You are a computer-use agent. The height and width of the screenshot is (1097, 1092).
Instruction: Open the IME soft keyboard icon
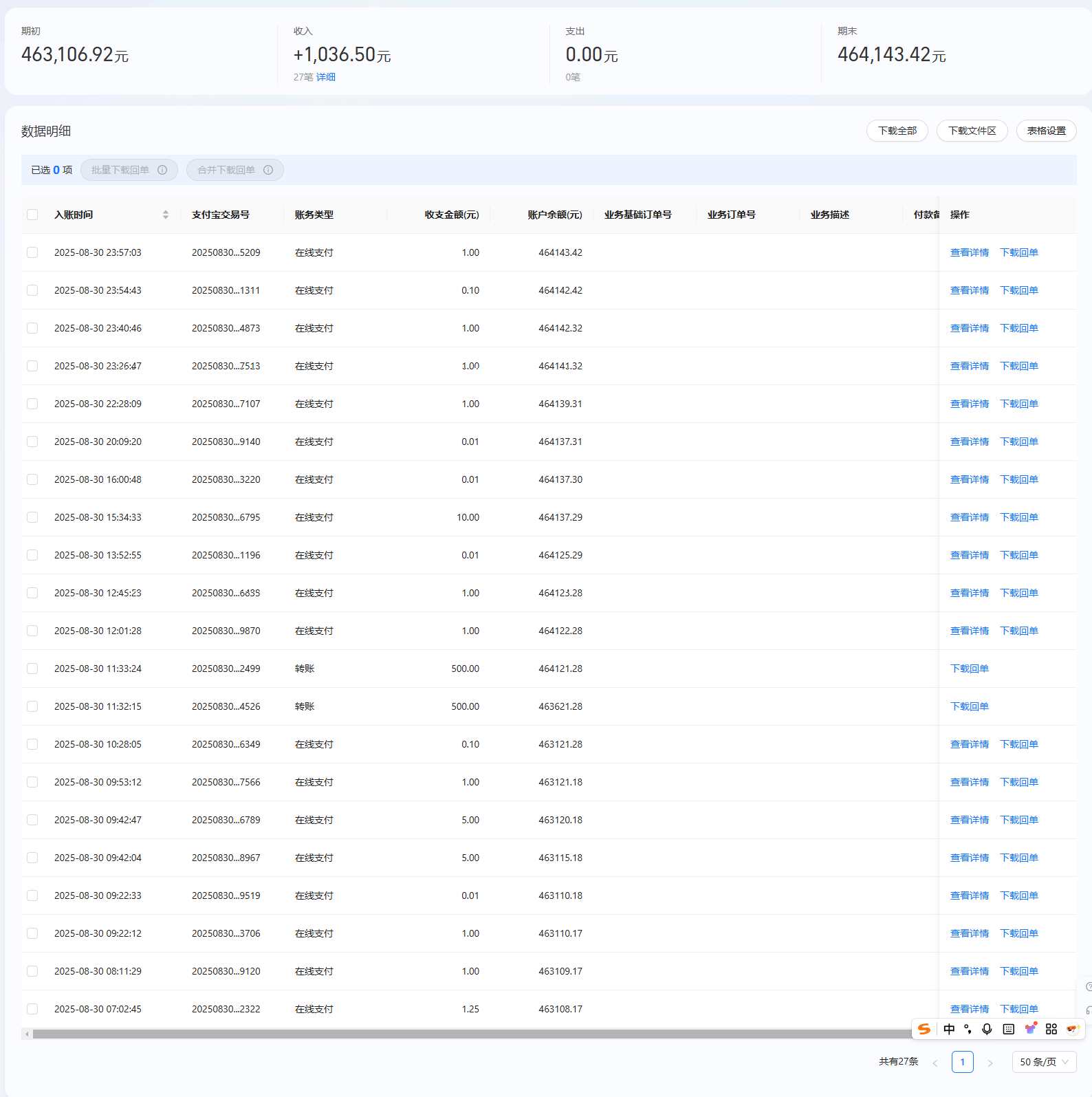click(x=1008, y=1029)
